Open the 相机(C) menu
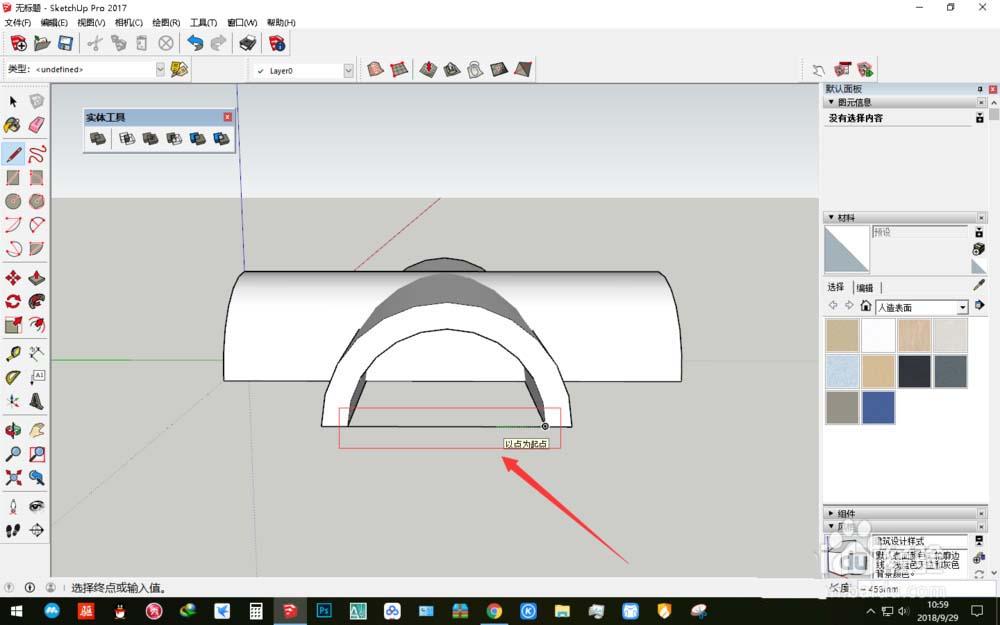Screen dimensions: 1000x625 (x=128, y=22)
